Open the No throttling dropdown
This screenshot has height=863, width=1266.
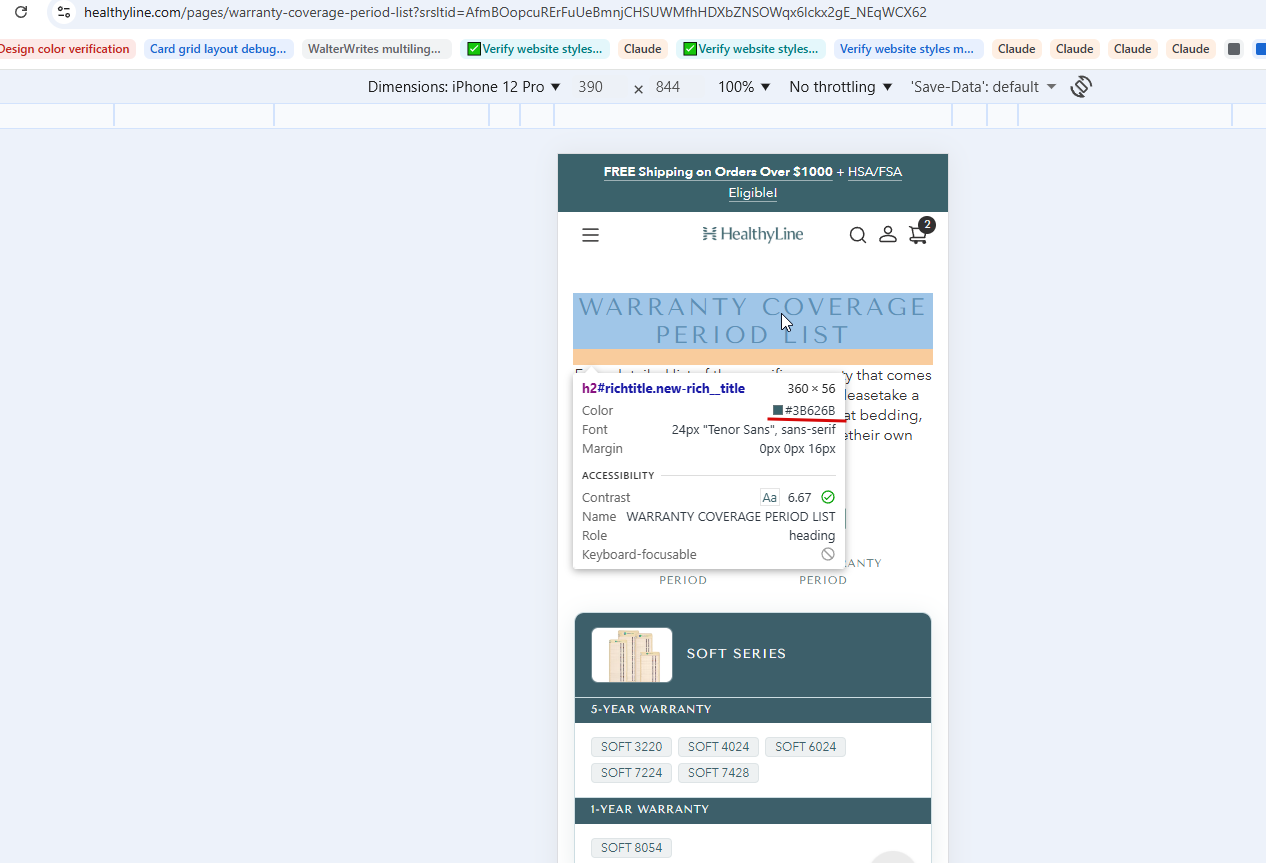(x=840, y=87)
